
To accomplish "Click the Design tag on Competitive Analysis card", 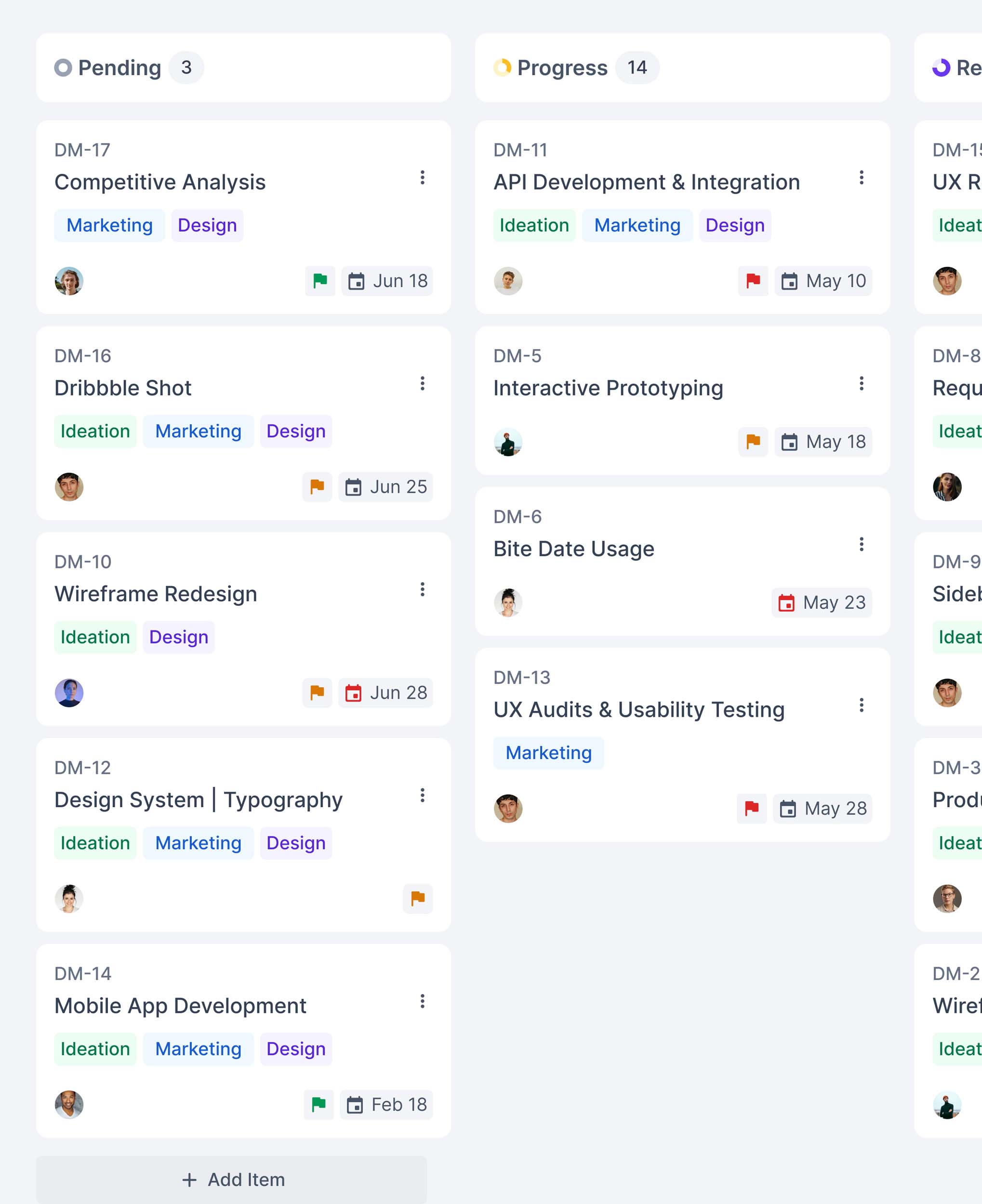I will 207,225.
